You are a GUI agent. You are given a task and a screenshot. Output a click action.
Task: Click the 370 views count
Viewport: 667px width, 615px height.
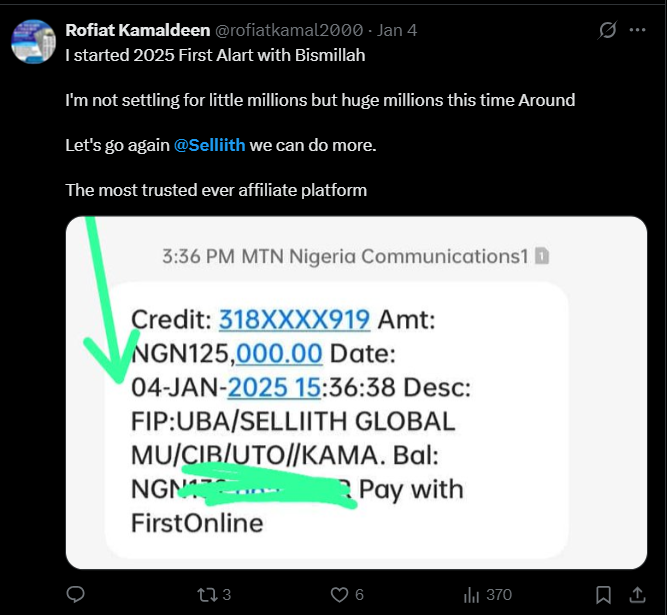pos(498,594)
